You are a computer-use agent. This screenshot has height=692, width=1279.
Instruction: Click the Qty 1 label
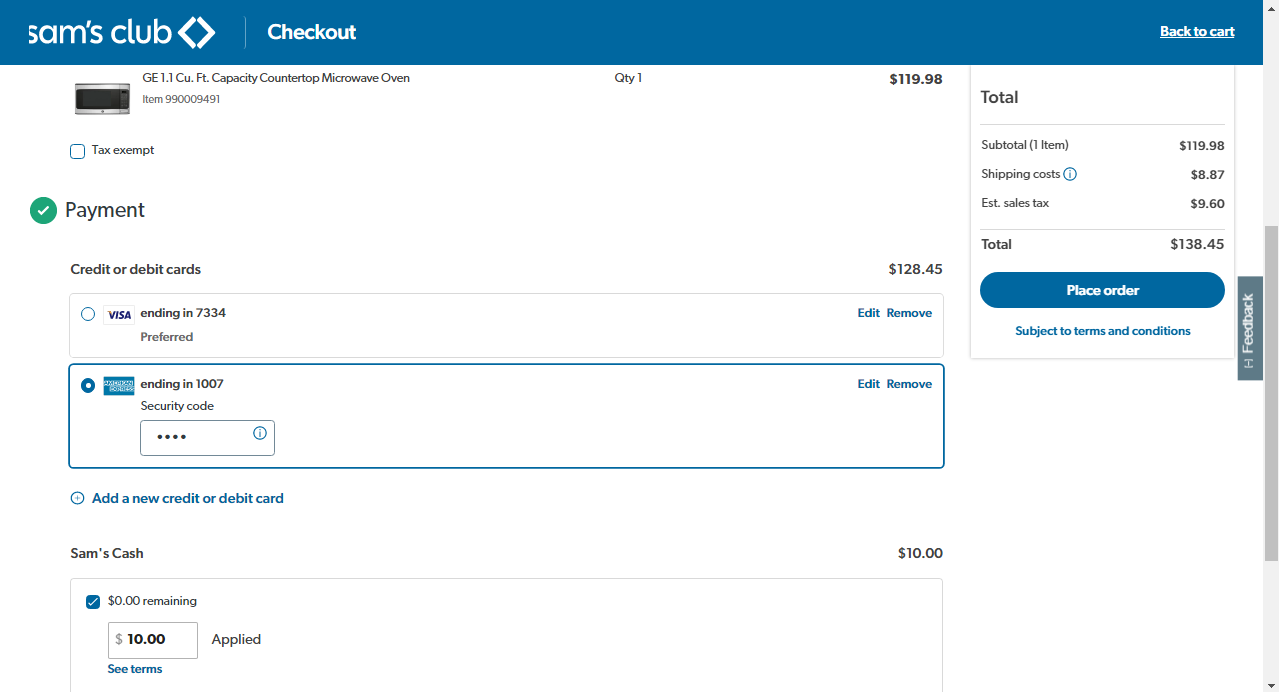(x=628, y=78)
